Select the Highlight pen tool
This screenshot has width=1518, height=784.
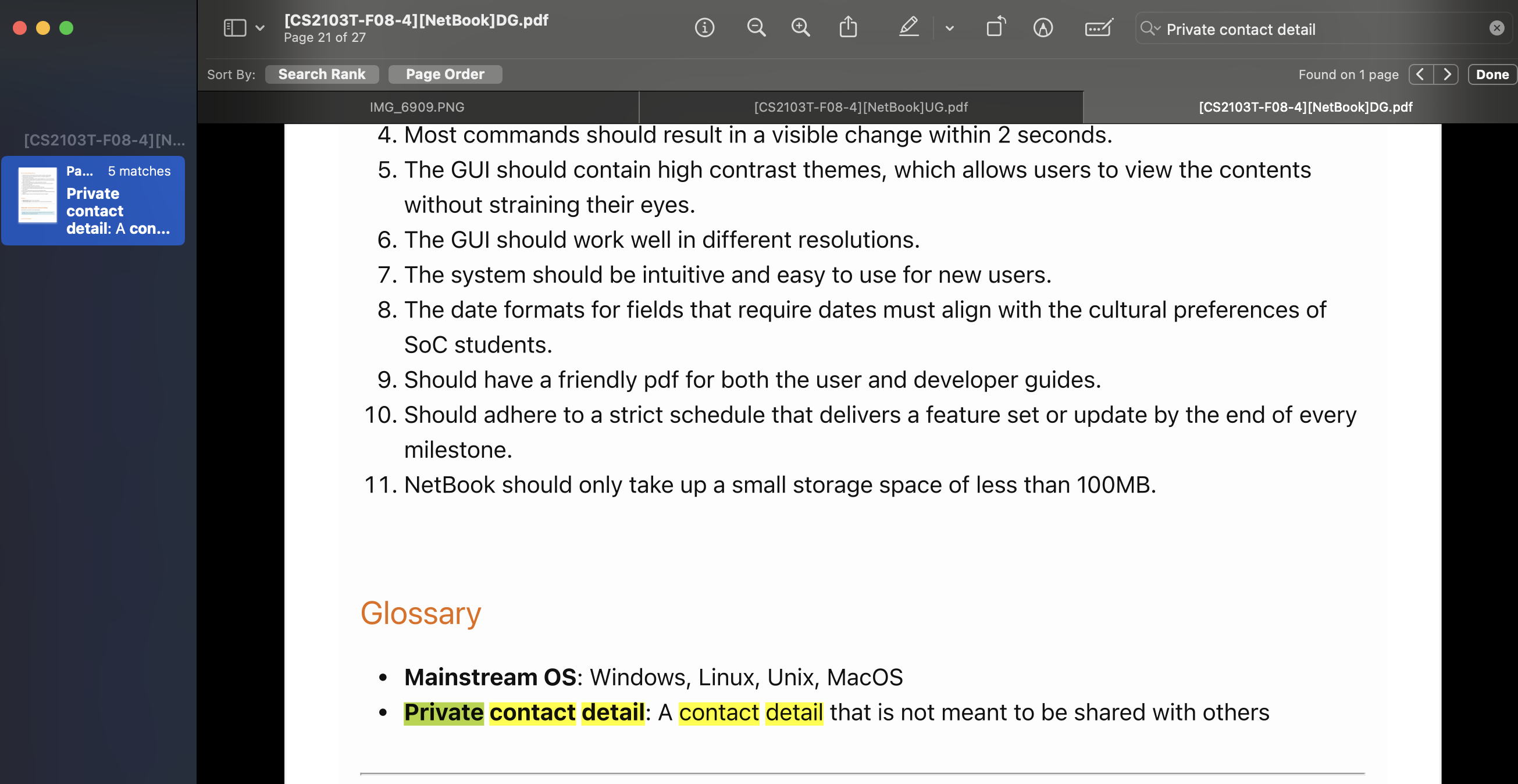[x=908, y=28]
